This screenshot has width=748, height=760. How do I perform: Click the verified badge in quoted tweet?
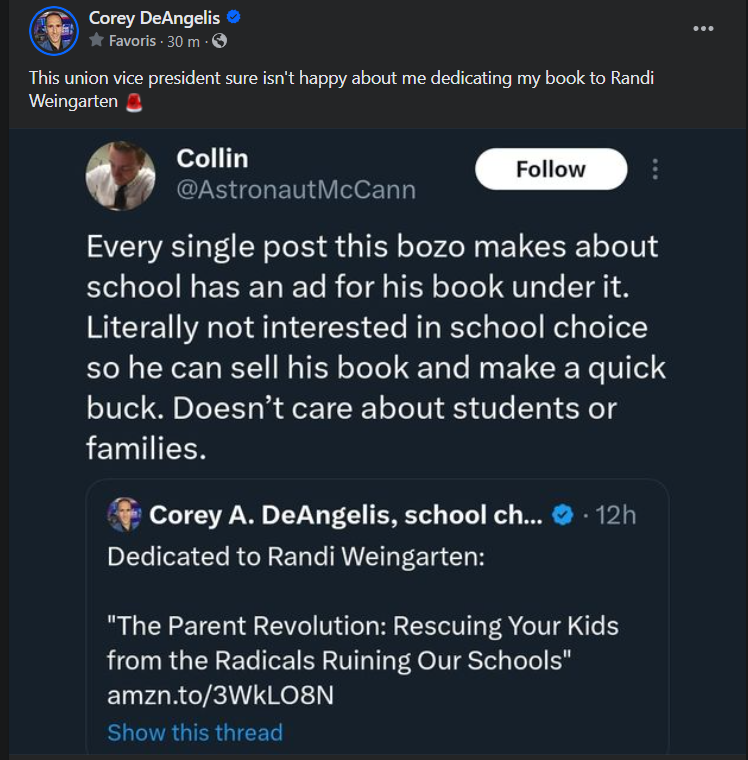(562, 515)
